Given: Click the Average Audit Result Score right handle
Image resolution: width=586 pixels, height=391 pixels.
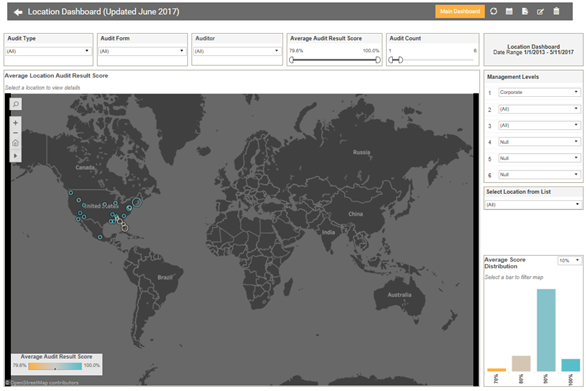Looking at the screenshot, I should [378, 60].
